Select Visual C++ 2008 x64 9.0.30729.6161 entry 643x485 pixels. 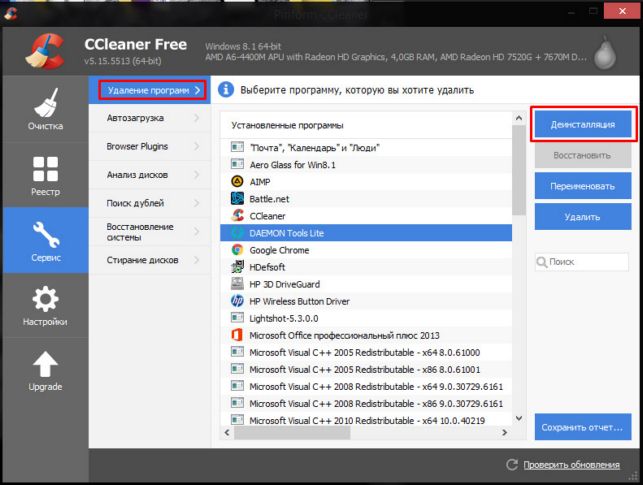pos(366,387)
